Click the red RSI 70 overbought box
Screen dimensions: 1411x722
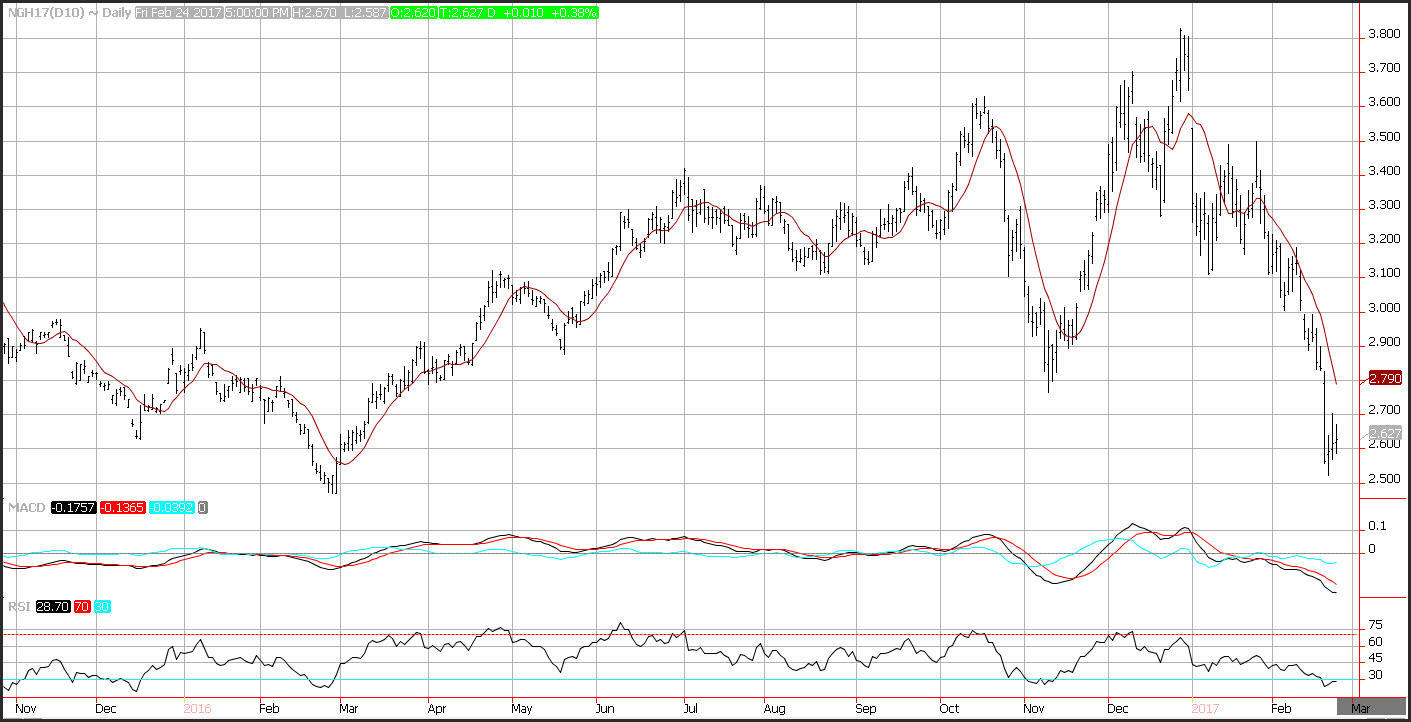point(81,607)
